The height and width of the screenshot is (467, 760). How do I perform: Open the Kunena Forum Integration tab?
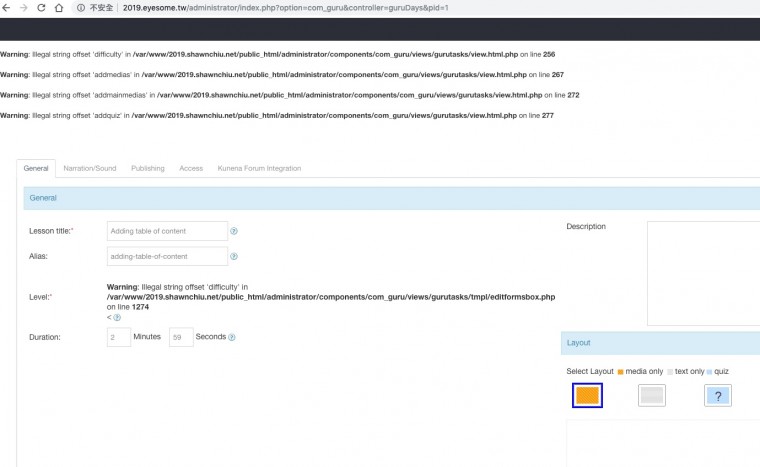(x=259, y=168)
